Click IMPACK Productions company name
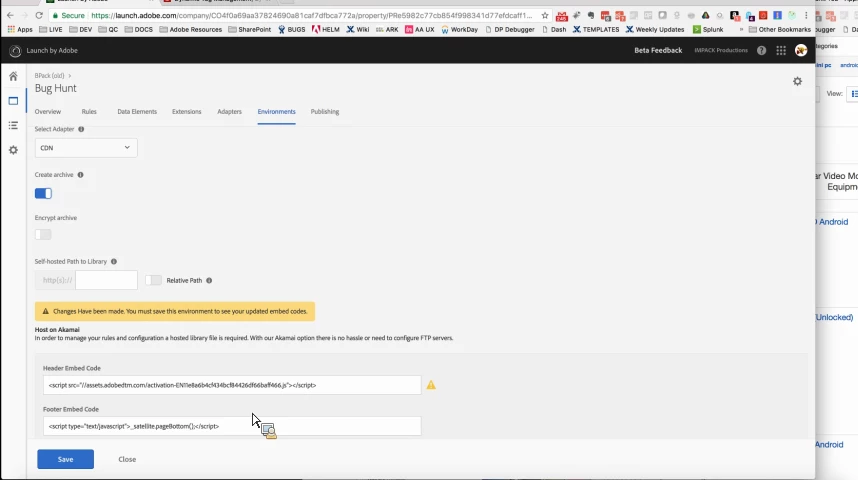858x480 pixels. coord(721,50)
